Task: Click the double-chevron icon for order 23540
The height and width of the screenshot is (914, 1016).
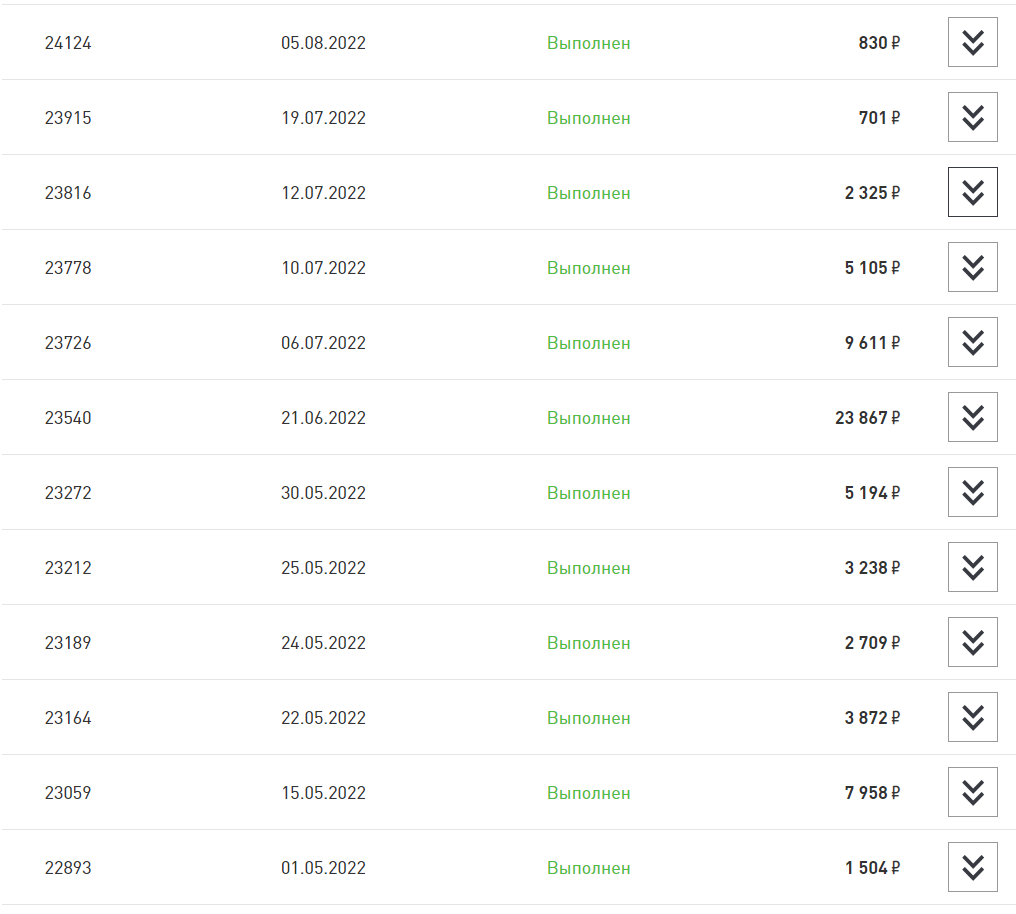Action: [x=972, y=418]
